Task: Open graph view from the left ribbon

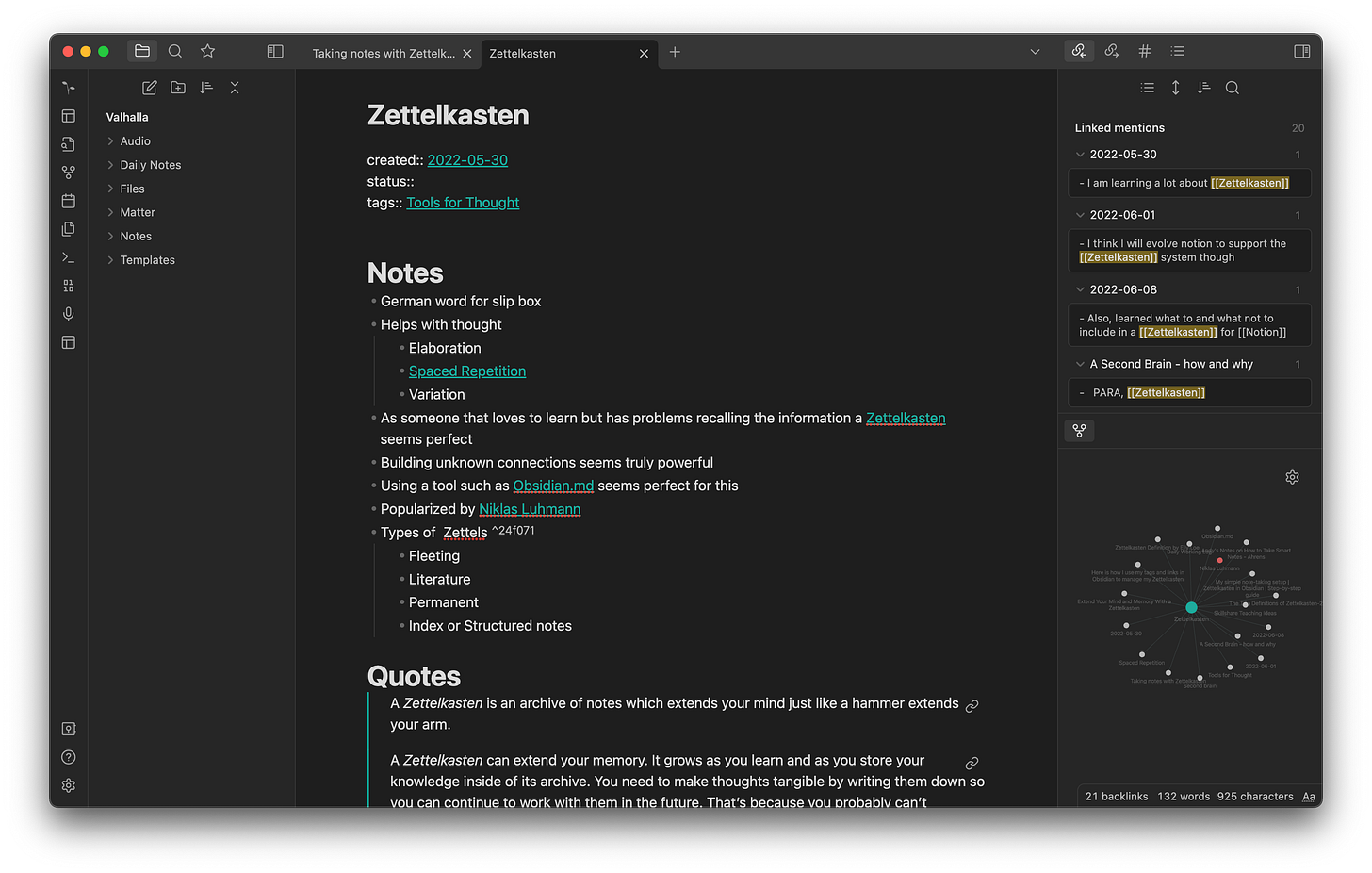Action: pyautogui.click(x=69, y=173)
